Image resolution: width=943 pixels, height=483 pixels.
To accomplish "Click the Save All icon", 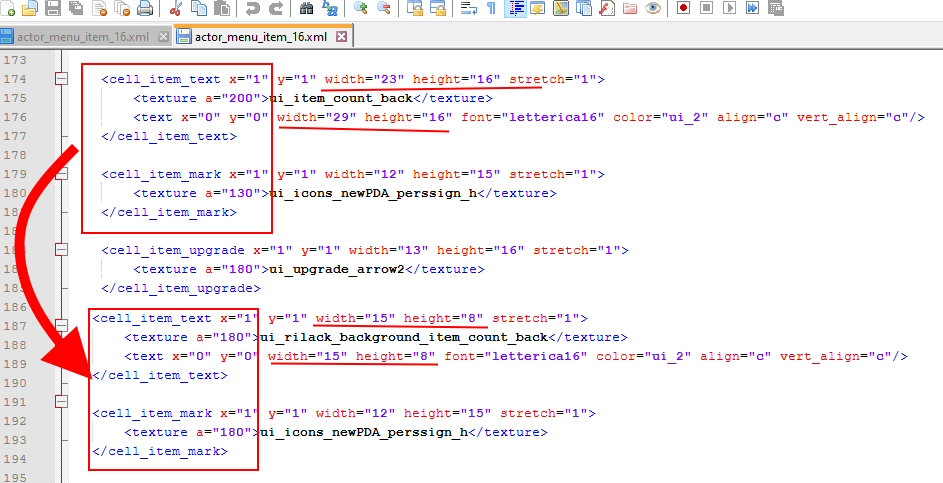I will coord(76,8).
